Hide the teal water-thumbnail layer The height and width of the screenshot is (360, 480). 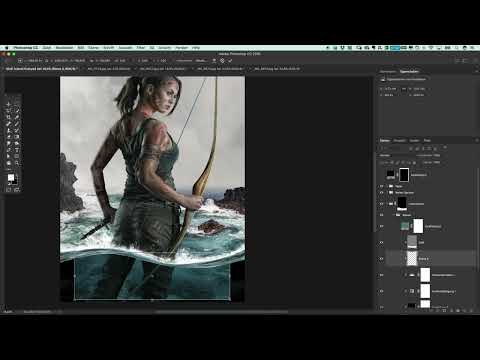(382, 226)
